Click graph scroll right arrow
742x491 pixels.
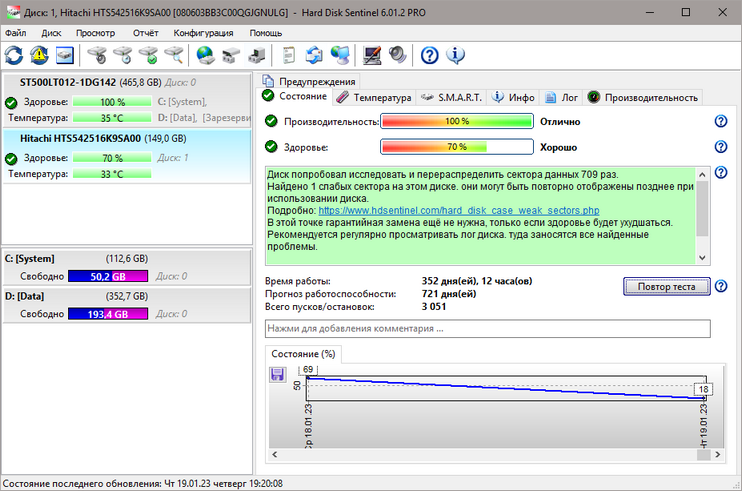718,455
